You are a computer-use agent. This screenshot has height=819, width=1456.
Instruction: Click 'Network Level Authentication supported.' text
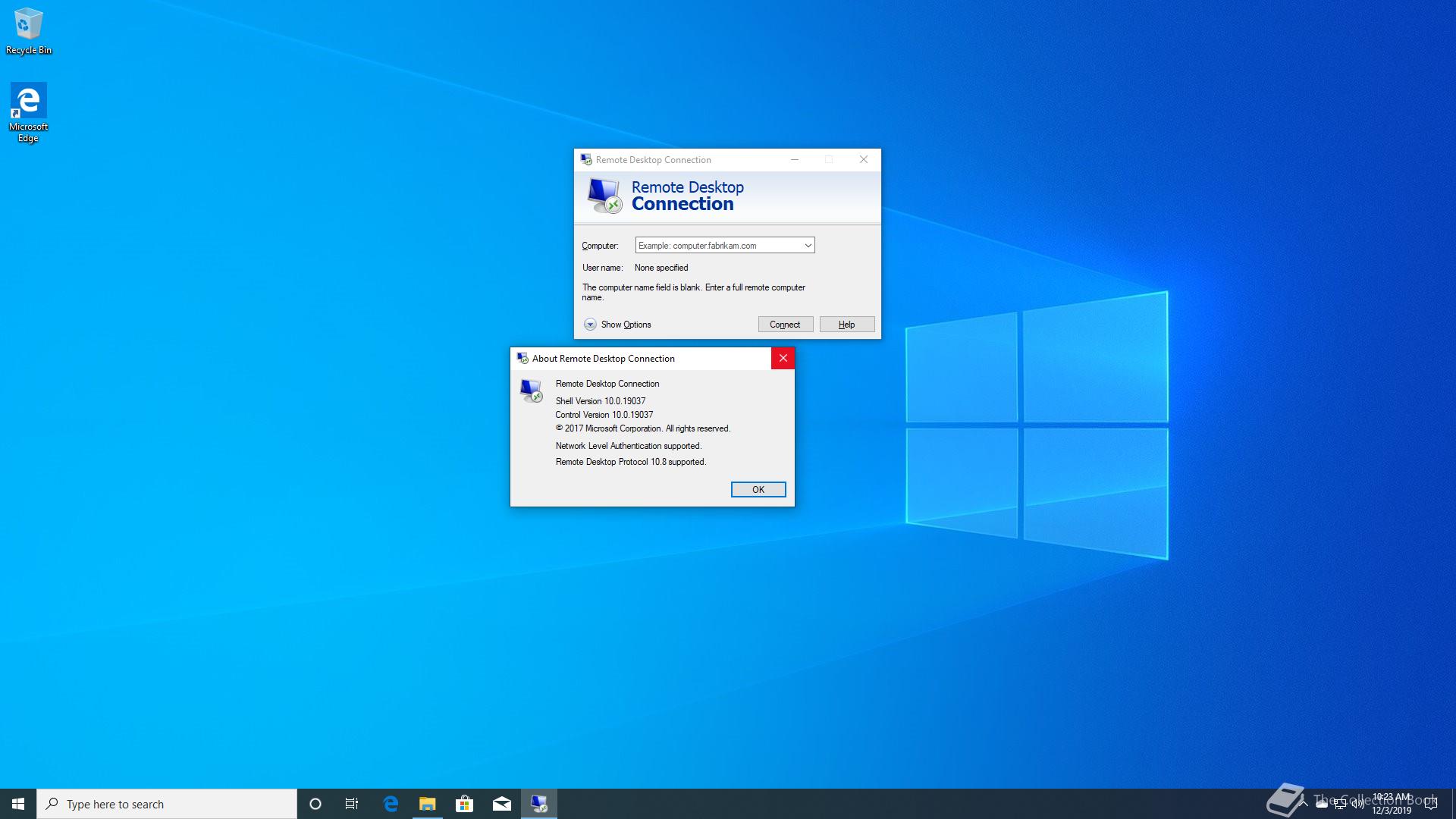point(629,446)
